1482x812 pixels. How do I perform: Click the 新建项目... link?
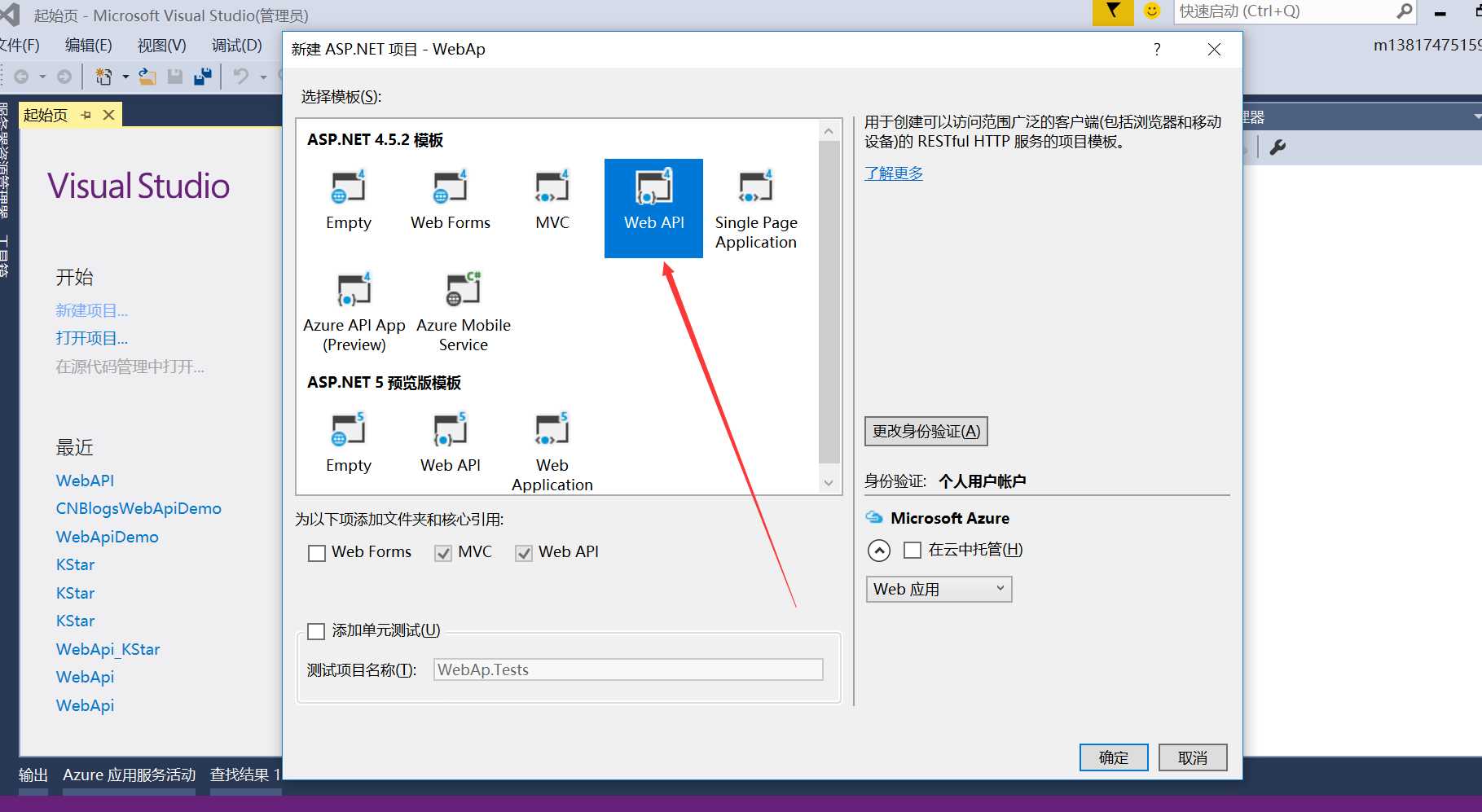pos(92,310)
